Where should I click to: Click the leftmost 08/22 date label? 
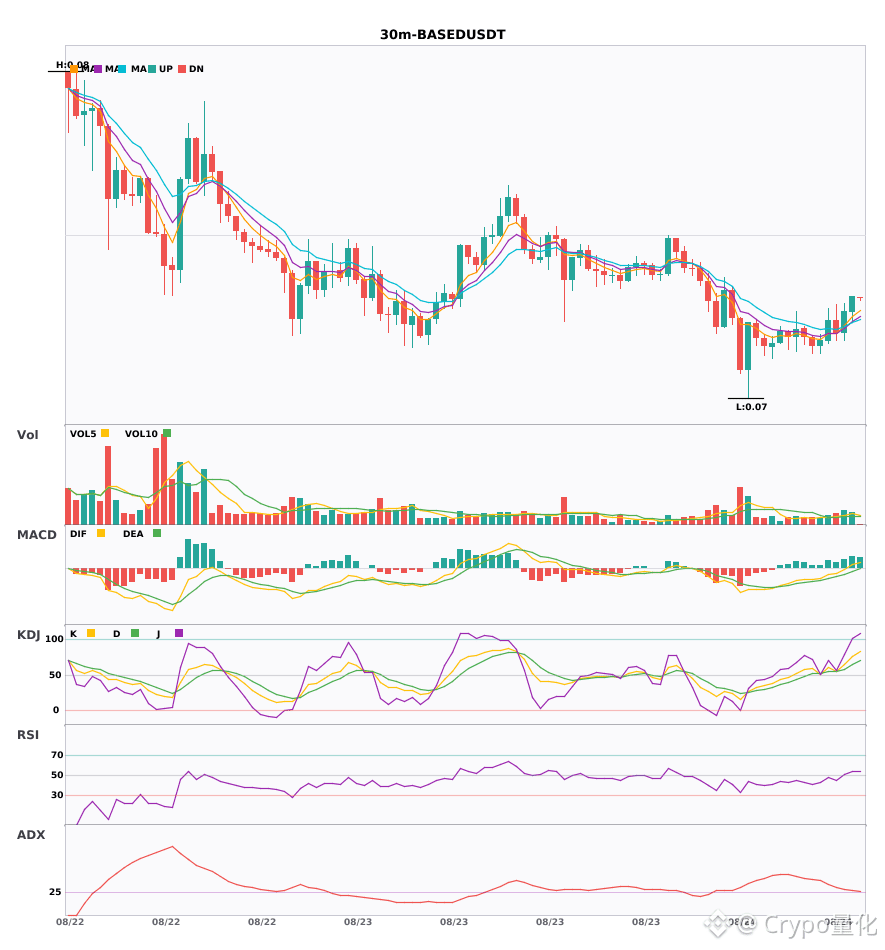[70, 922]
